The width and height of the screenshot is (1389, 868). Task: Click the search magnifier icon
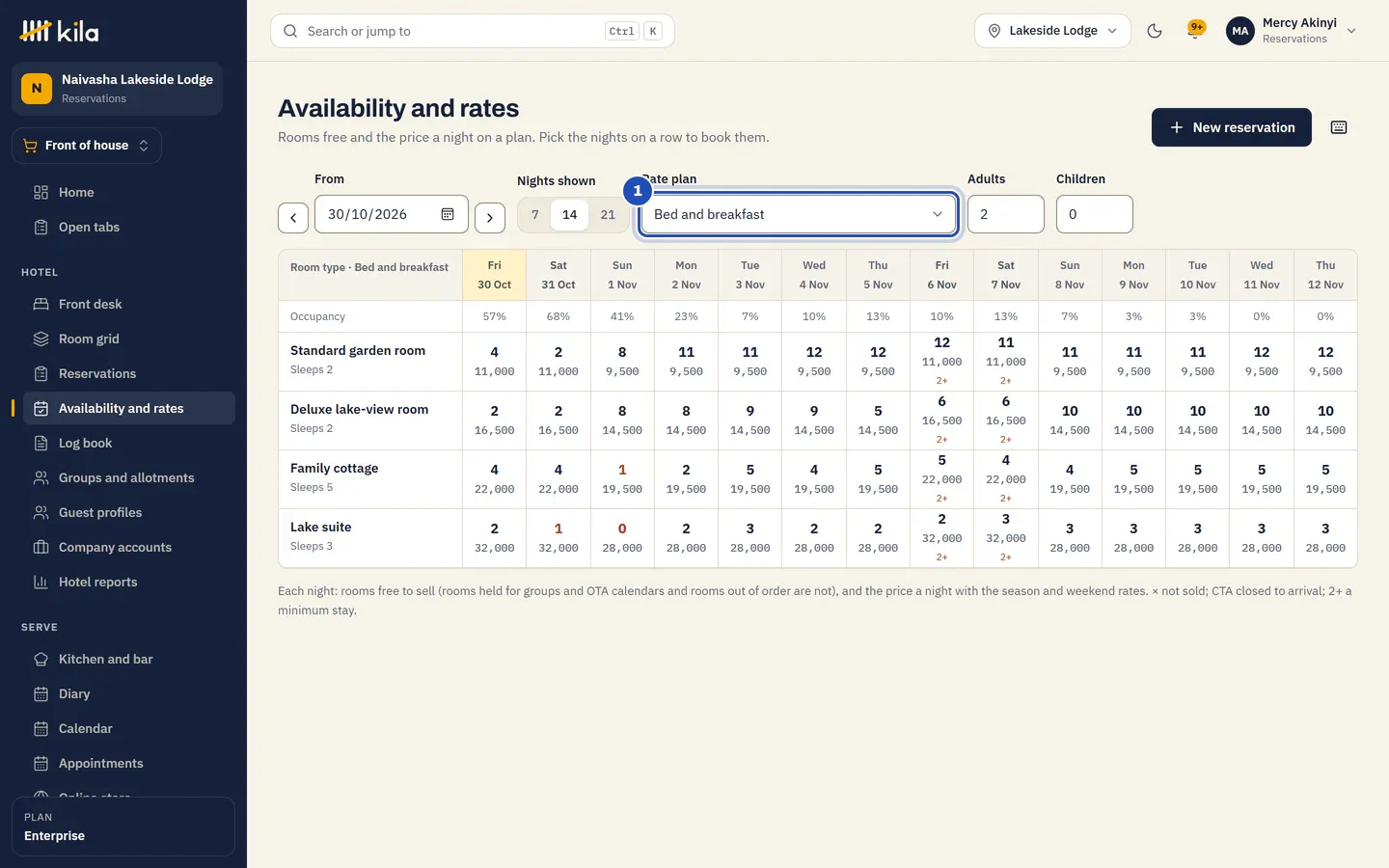[x=290, y=31]
